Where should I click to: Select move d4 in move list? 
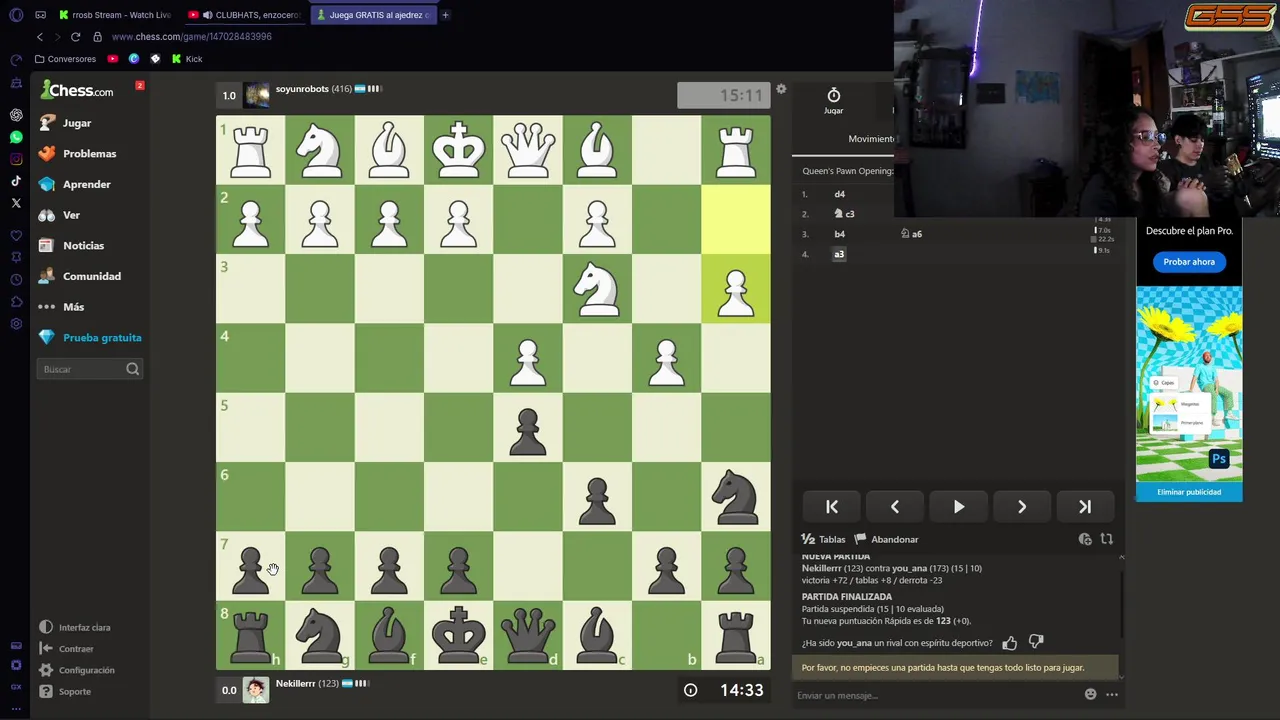coord(839,194)
